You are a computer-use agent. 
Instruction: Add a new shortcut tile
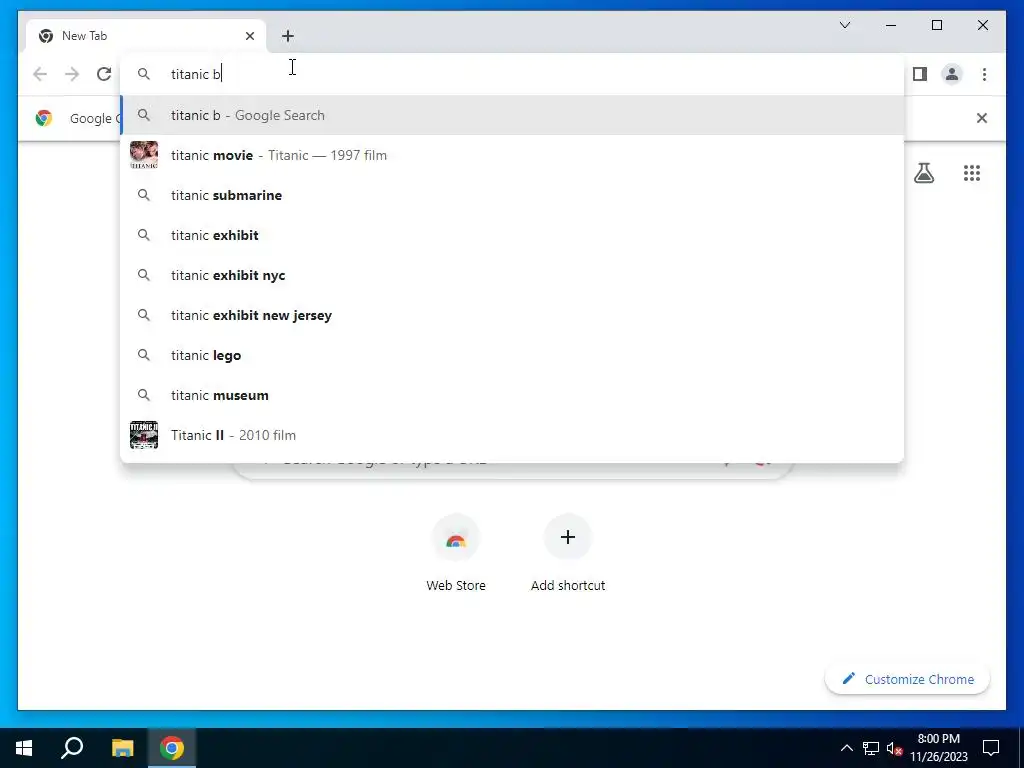pos(568,554)
